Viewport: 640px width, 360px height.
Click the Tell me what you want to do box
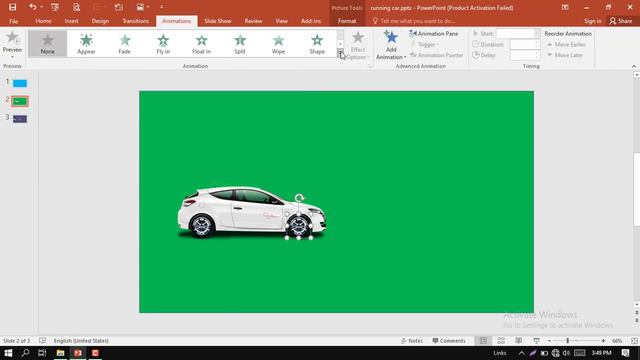point(413,21)
